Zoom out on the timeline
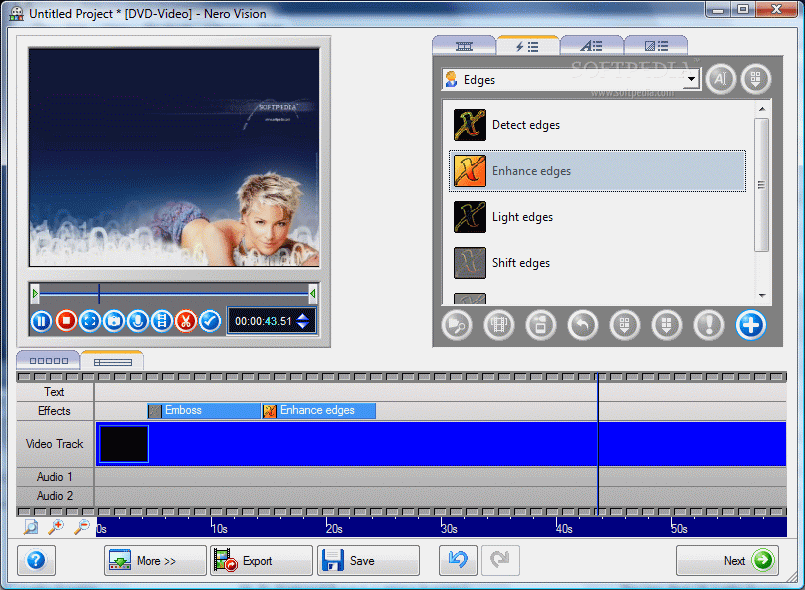Screen dimensions: 805x590 click(x=81, y=527)
